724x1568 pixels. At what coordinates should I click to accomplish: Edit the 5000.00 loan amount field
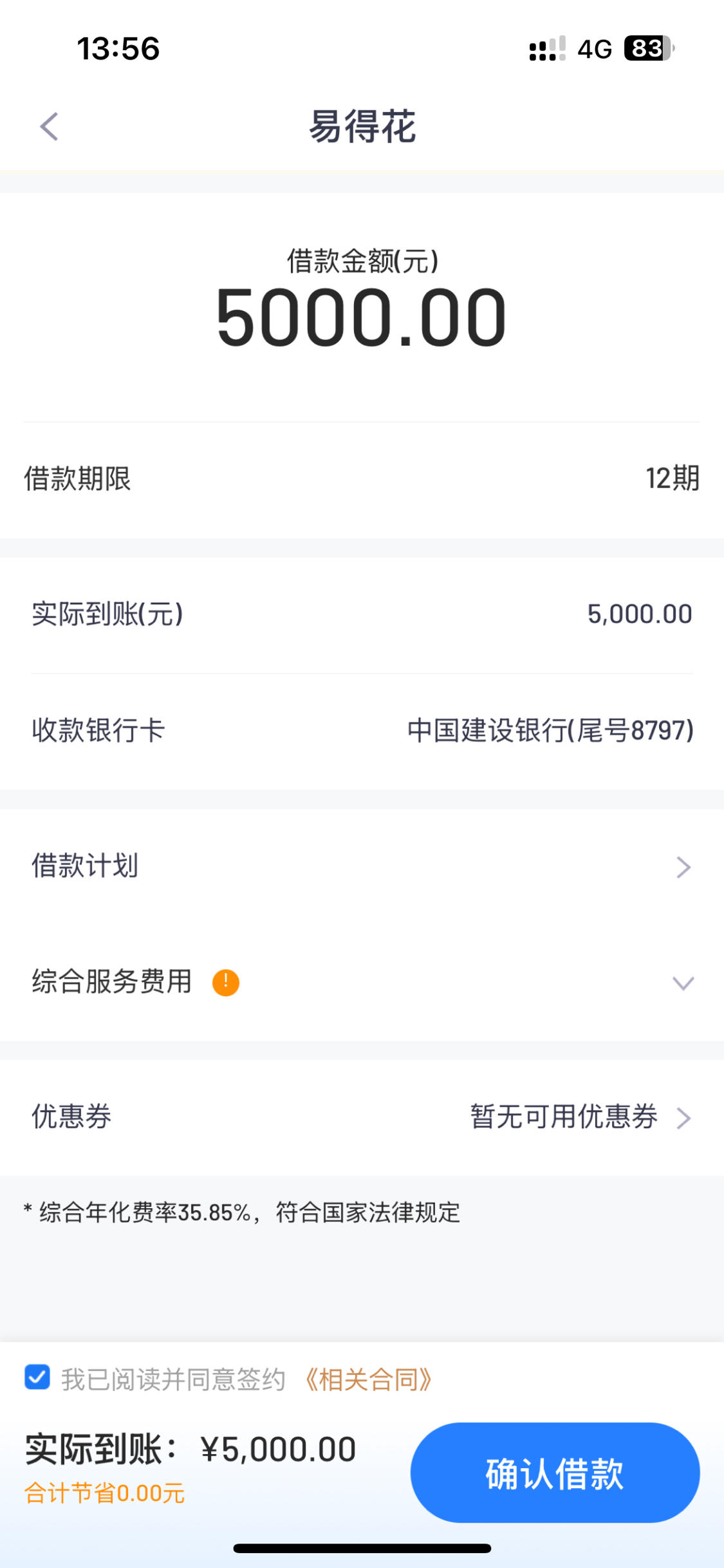coord(362,317)
